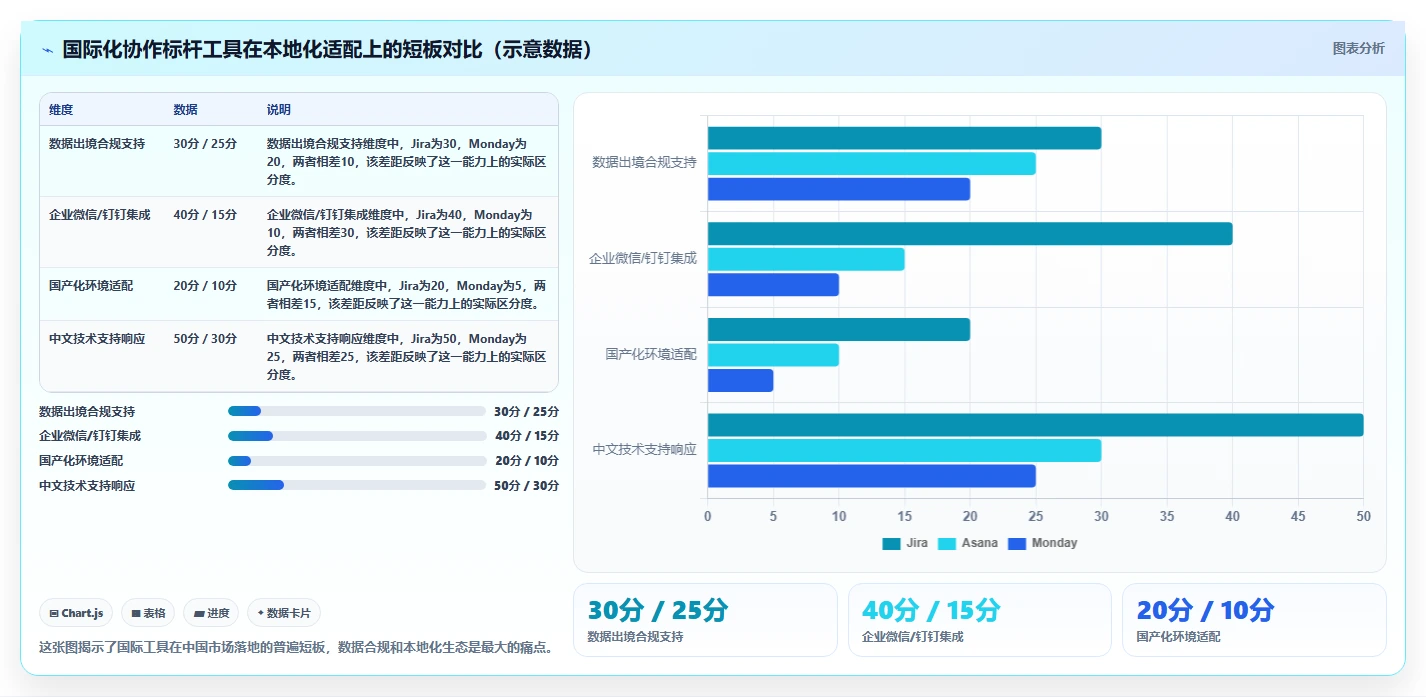Click the Asana bar for 企业微信/钉钉集成

point(806,259)
